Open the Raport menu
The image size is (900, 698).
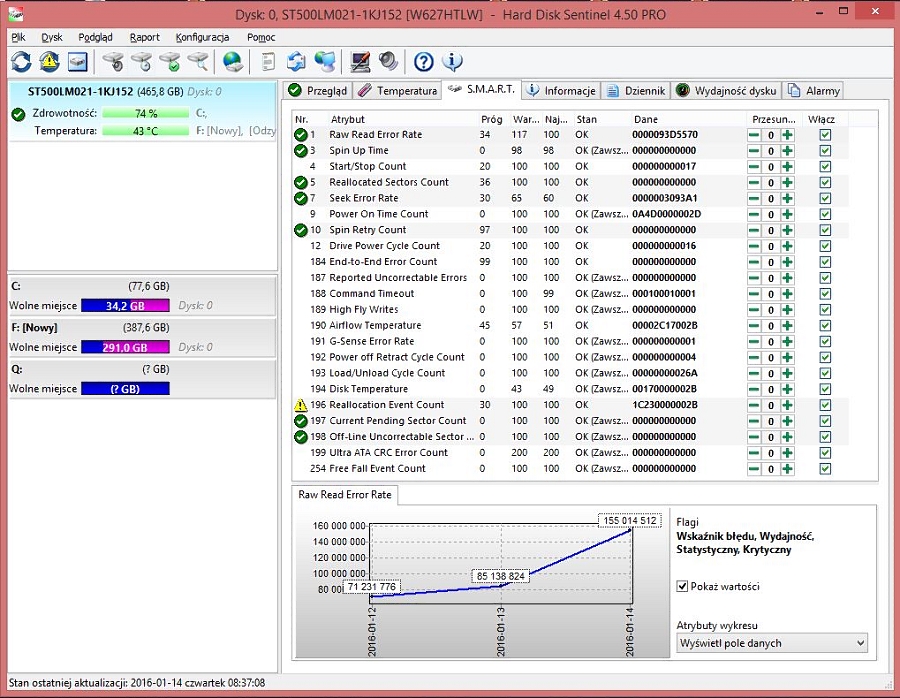[145, 37]
